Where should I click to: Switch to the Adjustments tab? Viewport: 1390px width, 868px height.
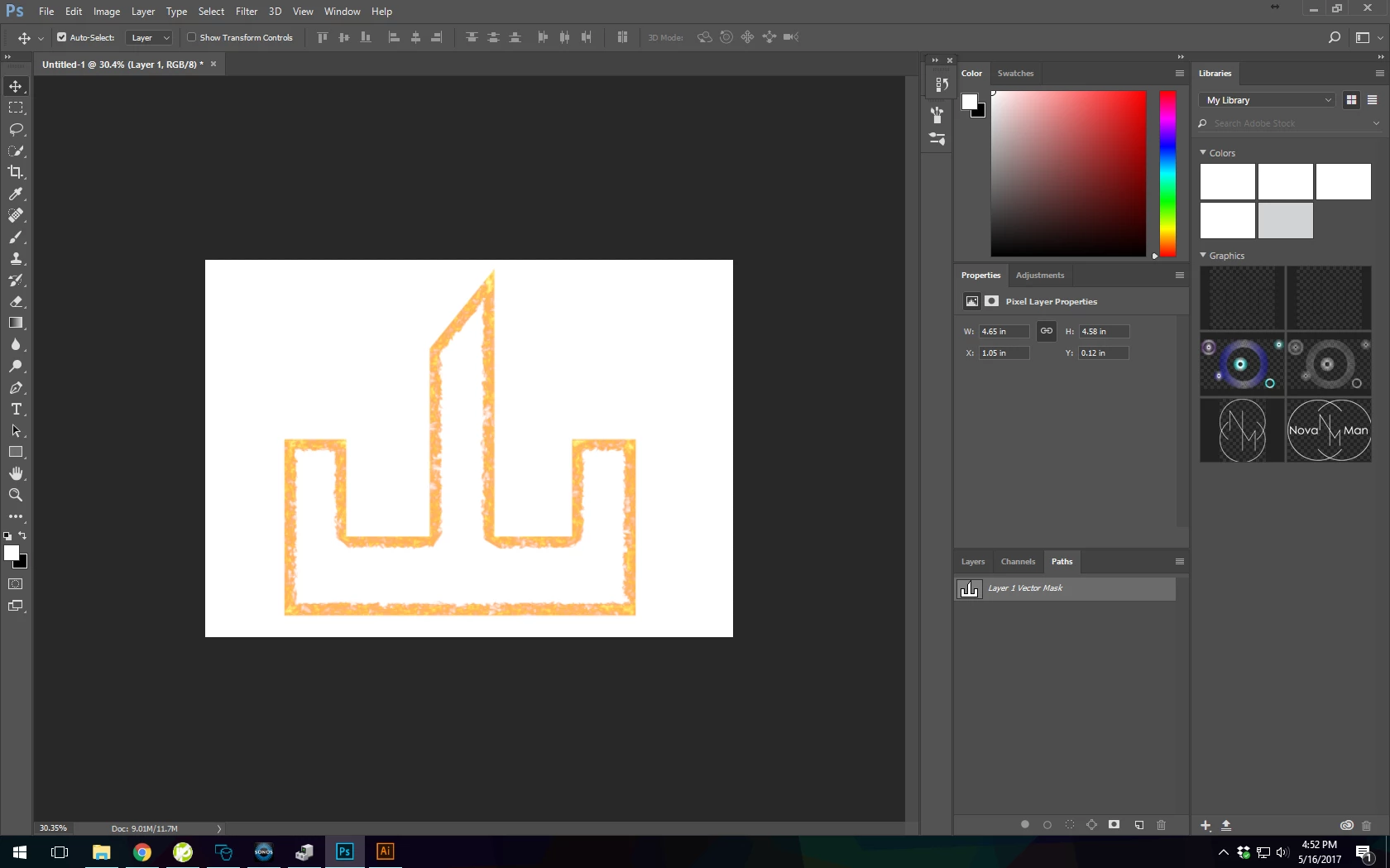[1040, 275]
